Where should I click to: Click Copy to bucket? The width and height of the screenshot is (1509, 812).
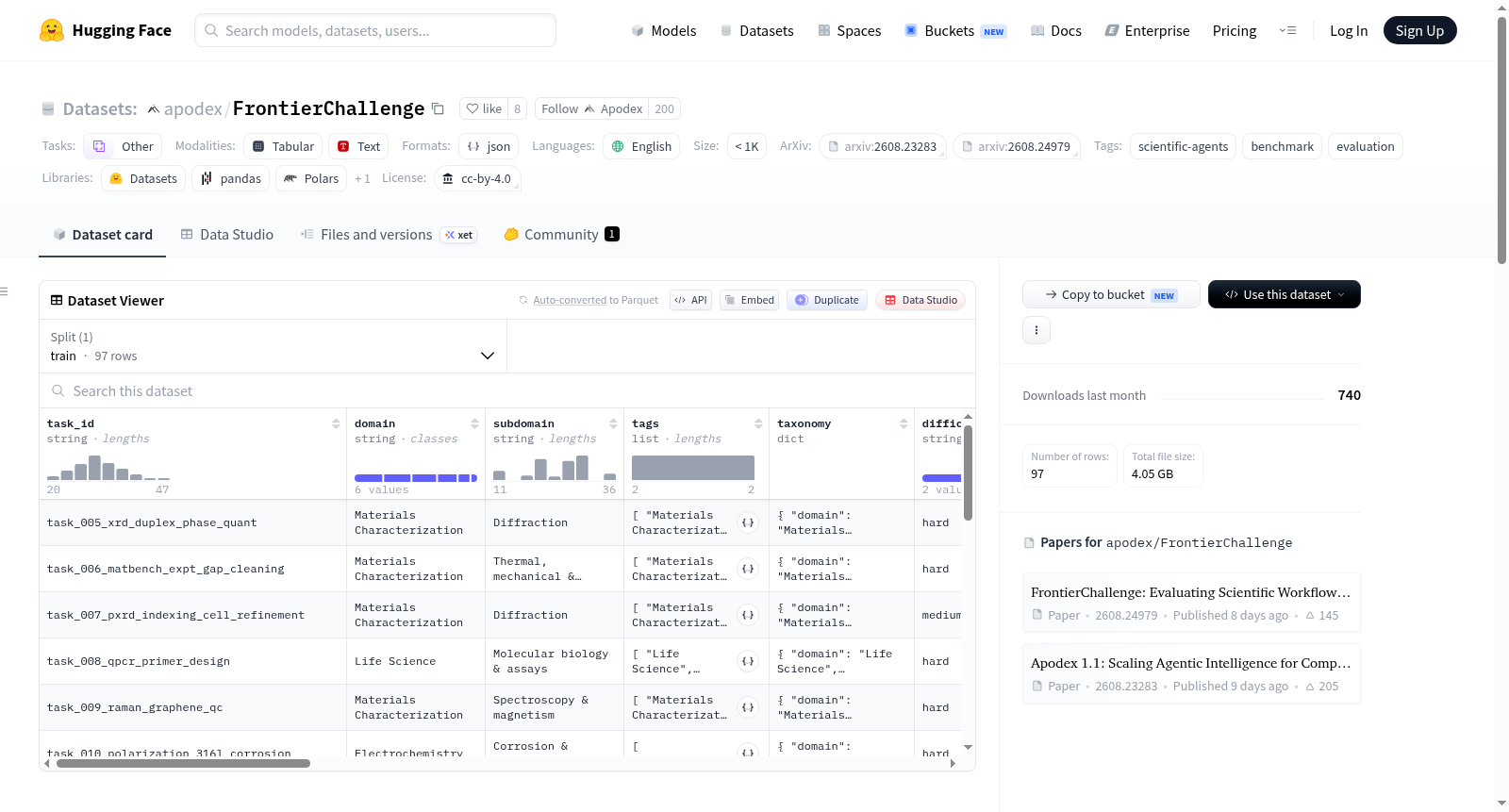pyautogui.click(x=1111, y=294)
